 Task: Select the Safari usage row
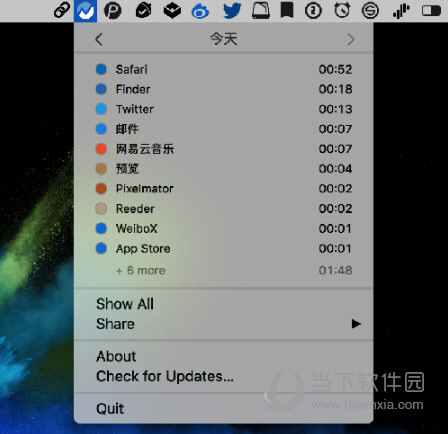[224, 69]
